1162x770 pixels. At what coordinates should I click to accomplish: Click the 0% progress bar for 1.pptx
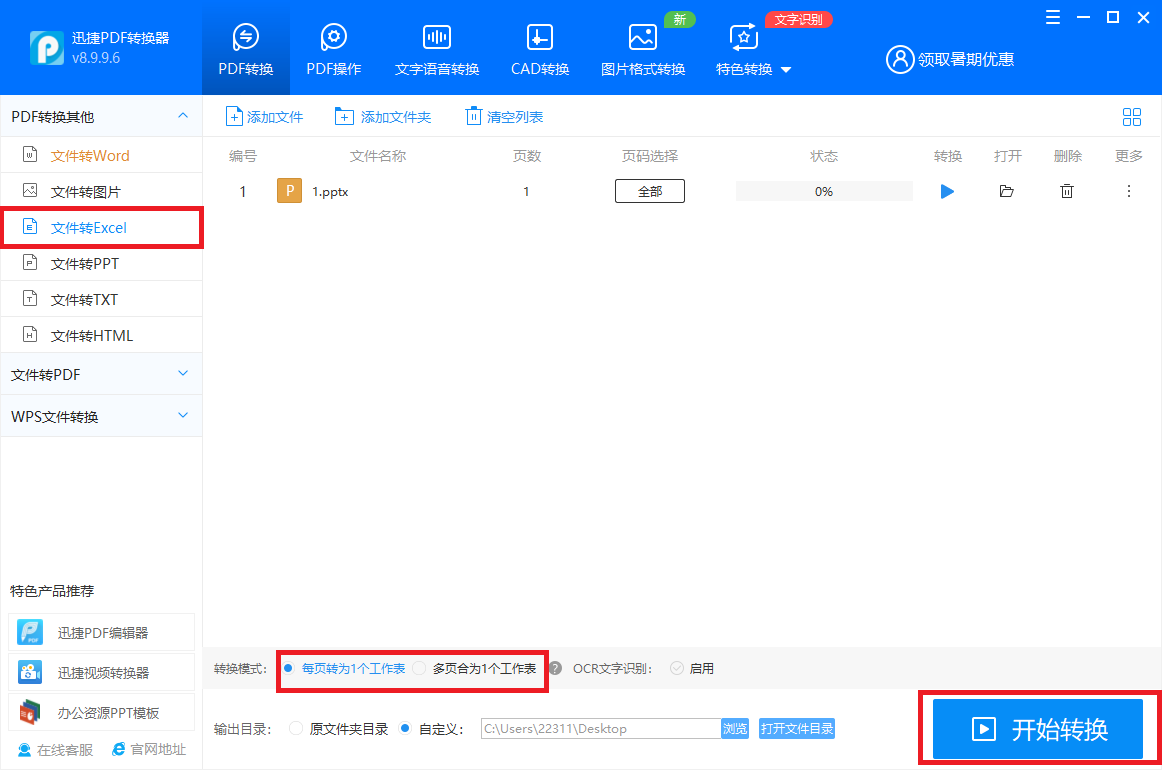tap(824, 191)
